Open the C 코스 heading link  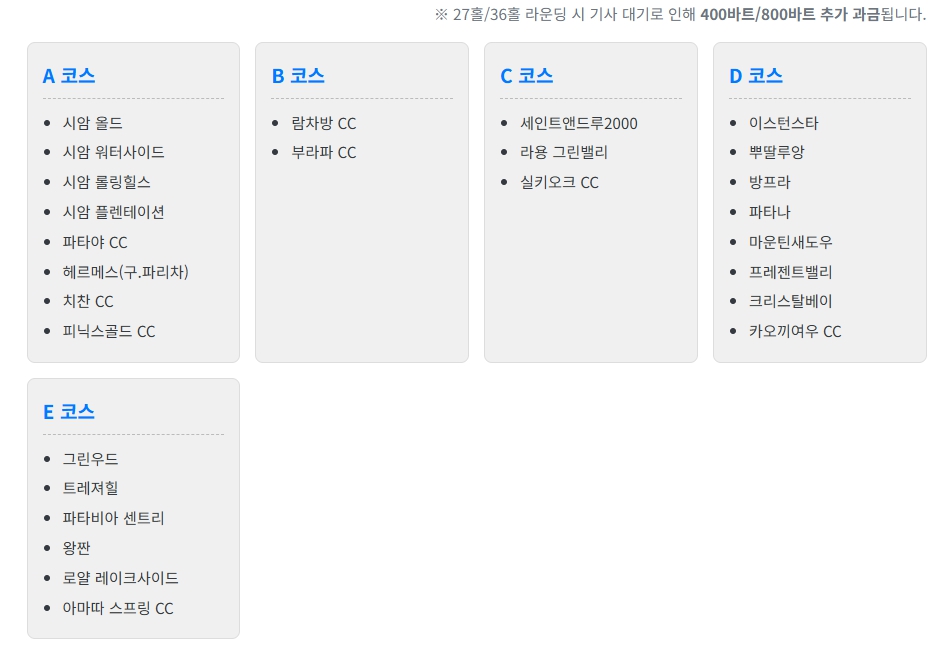(526, 76)
